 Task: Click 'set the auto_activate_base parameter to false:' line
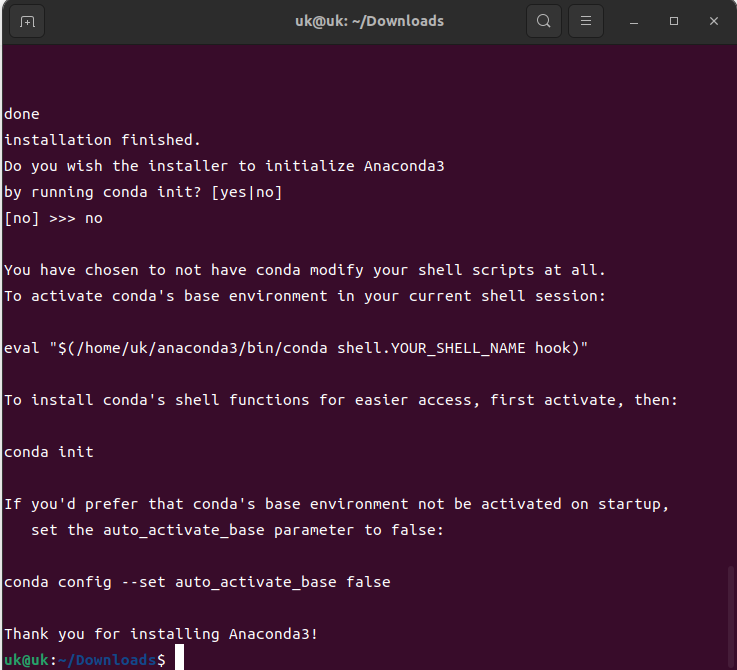pyautogui.click(x=237, y=530)
